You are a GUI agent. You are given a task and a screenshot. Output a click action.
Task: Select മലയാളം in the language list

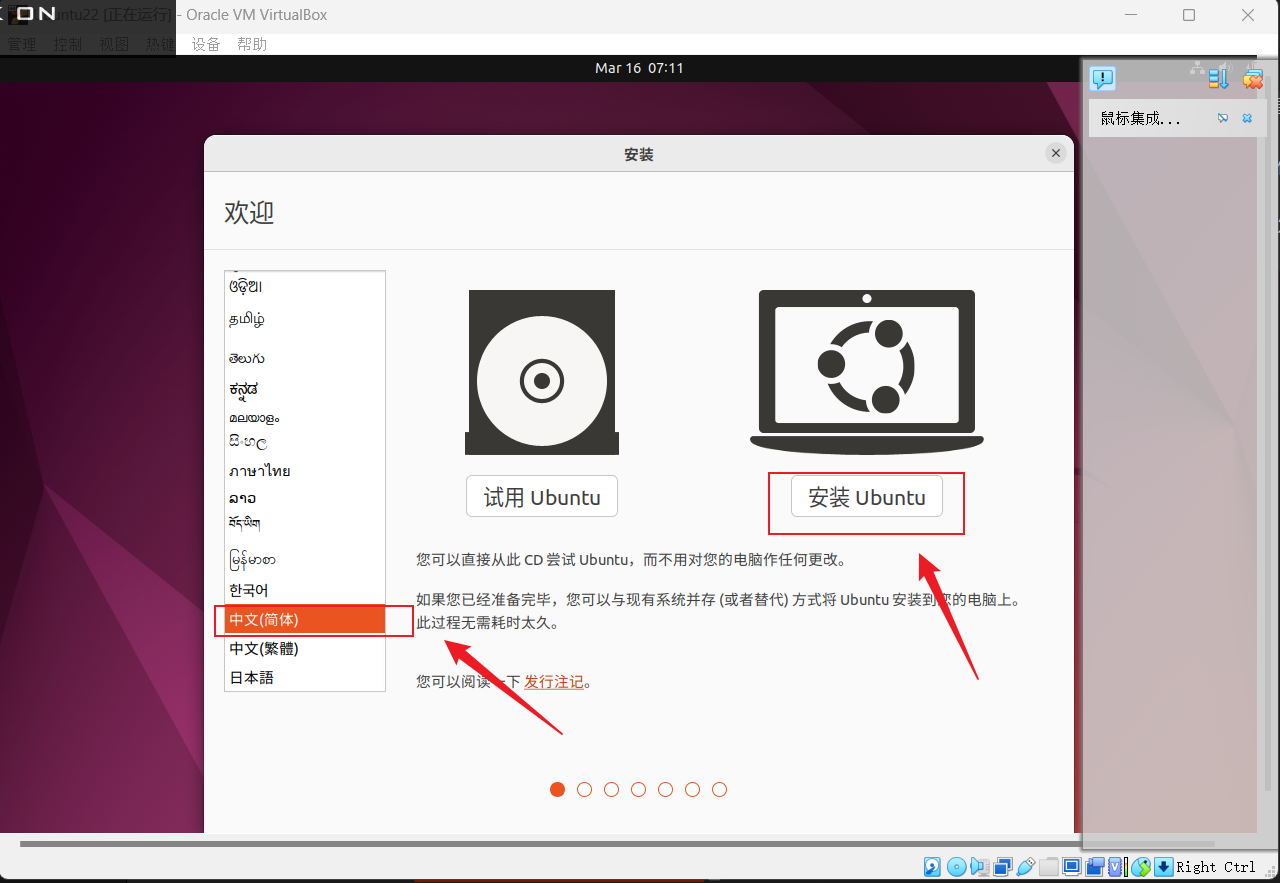click(x=305, y=417)
